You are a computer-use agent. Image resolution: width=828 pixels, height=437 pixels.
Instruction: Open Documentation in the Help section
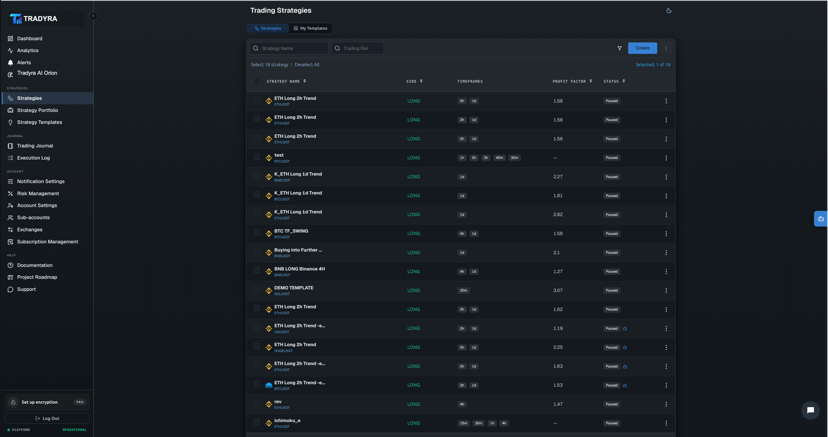point(35,265)
